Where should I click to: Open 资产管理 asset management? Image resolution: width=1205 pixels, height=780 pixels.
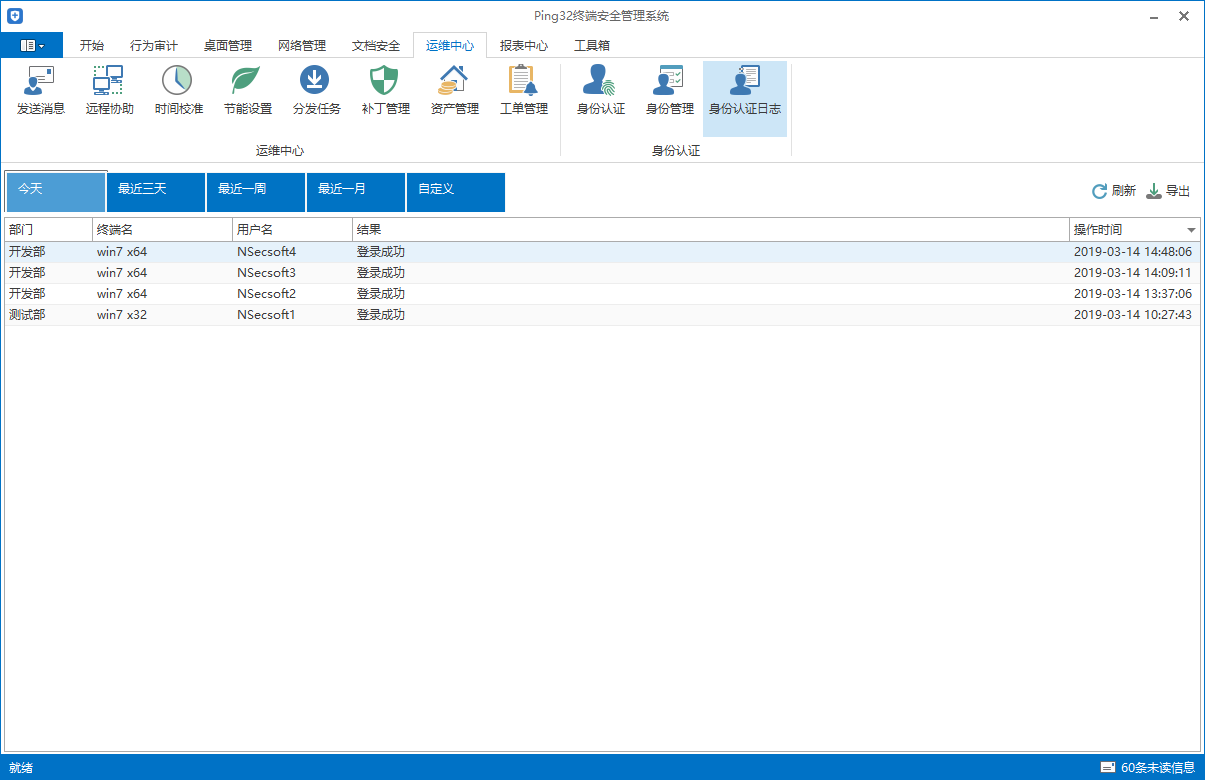tap(454, 92)
